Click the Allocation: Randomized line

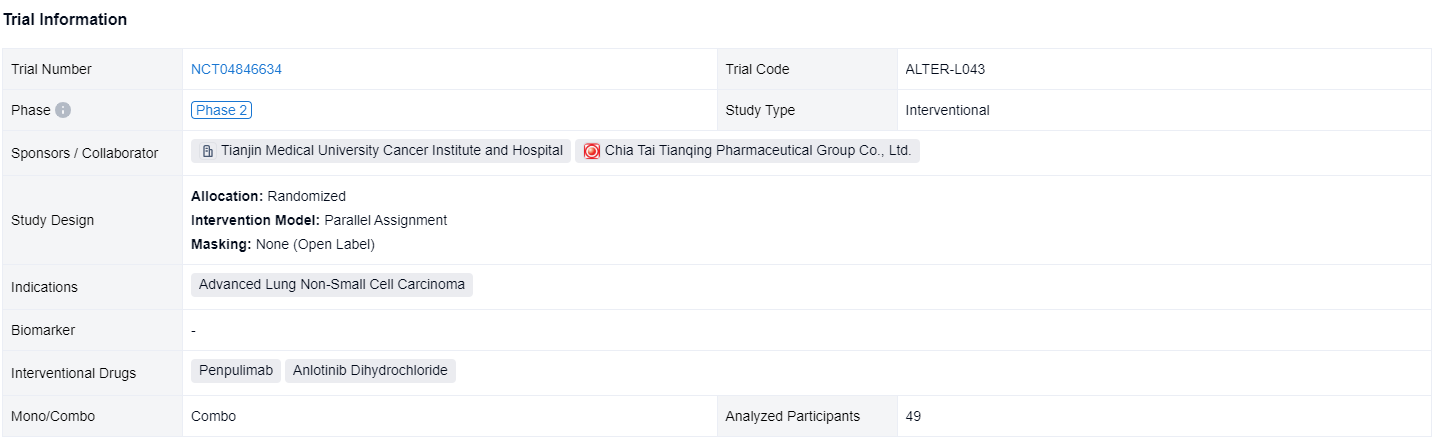click(x=268, y=196)
